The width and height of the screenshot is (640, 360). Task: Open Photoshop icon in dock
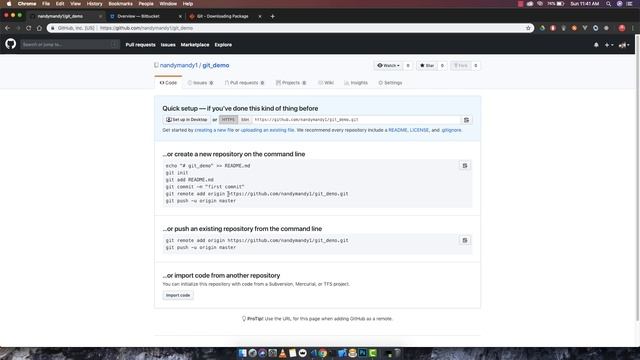click(x=362, y=353)
